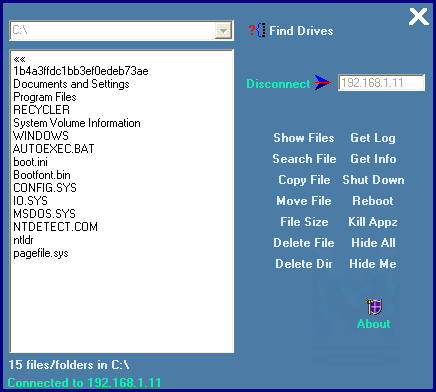Go up a level with the «« entry

(19, 59)
